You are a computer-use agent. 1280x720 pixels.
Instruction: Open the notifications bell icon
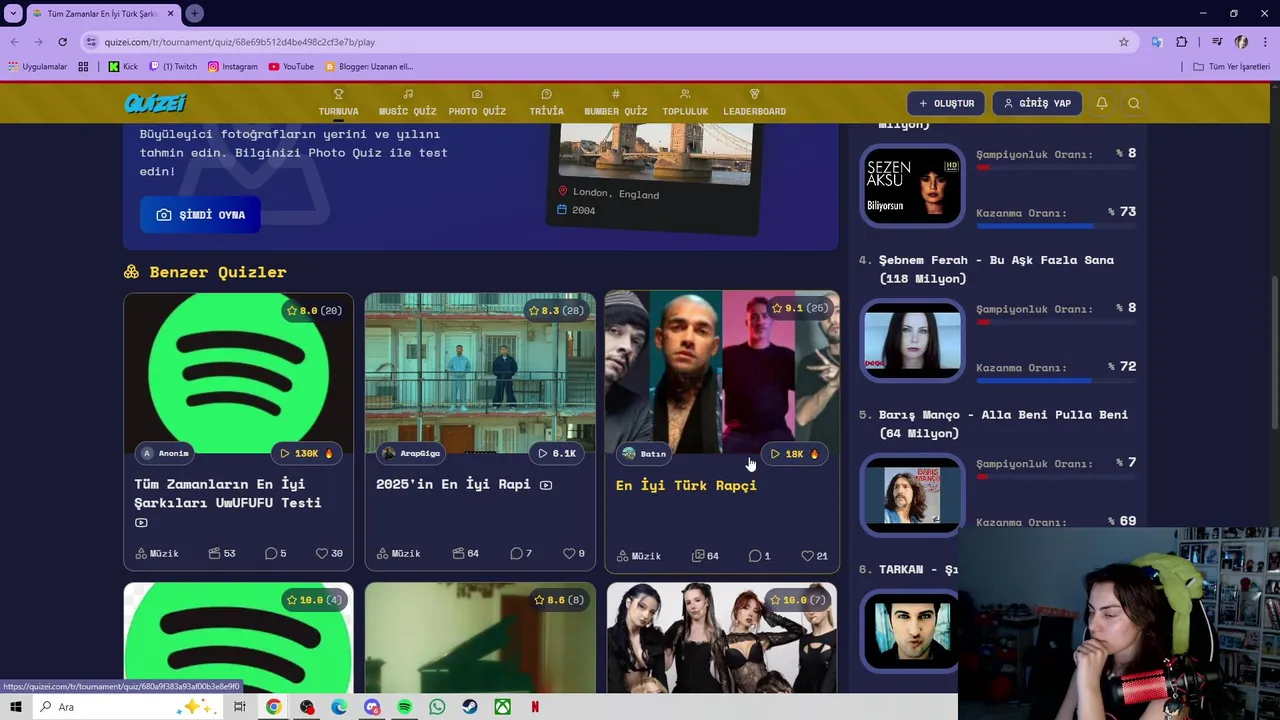tap(1101, 103)
